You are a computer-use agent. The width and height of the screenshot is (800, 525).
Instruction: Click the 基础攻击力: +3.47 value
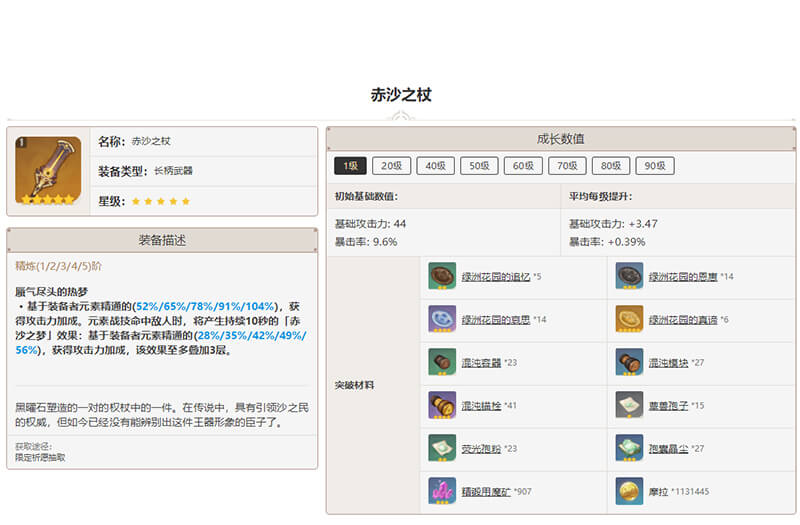pos(613,223)
